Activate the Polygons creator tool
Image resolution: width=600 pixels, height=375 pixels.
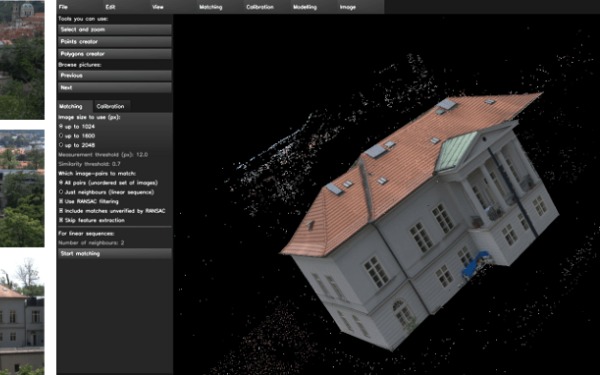point(115,54)
